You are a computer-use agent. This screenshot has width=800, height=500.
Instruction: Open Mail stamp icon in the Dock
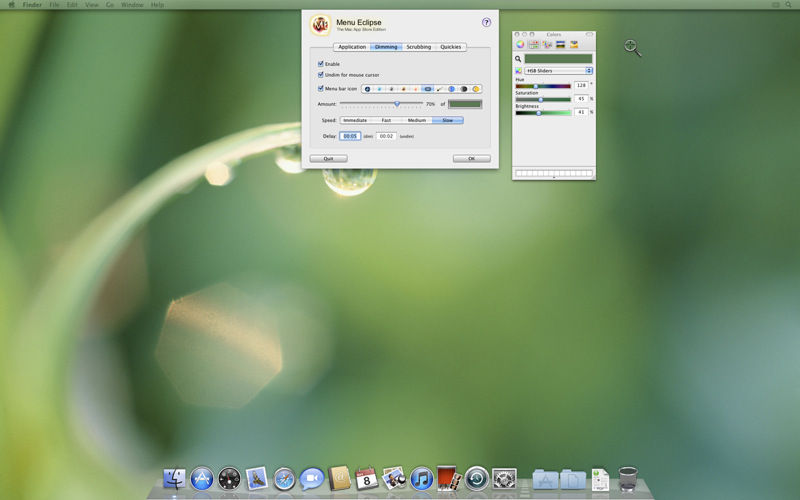257,479
